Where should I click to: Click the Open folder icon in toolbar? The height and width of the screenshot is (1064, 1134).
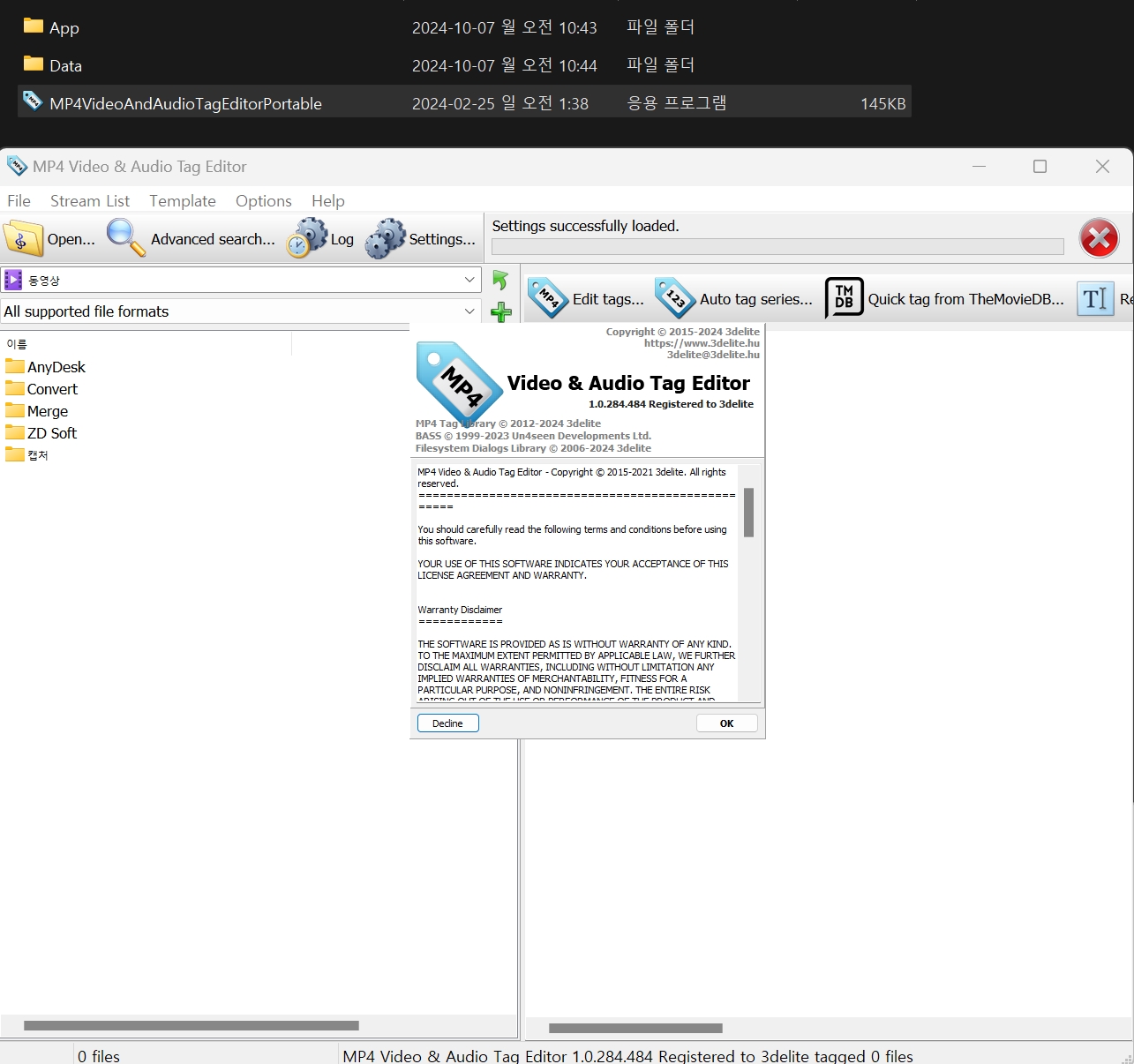pos(24,238)
